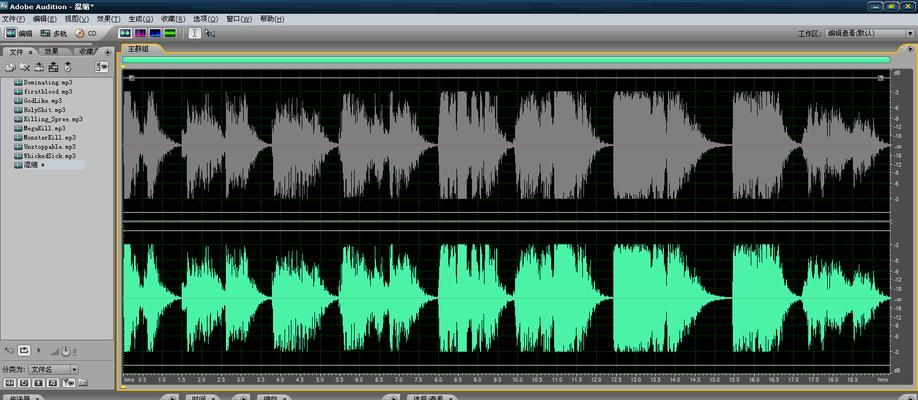
Task: Toggle autoplay icon in Files panel
Action: [9, 350]
